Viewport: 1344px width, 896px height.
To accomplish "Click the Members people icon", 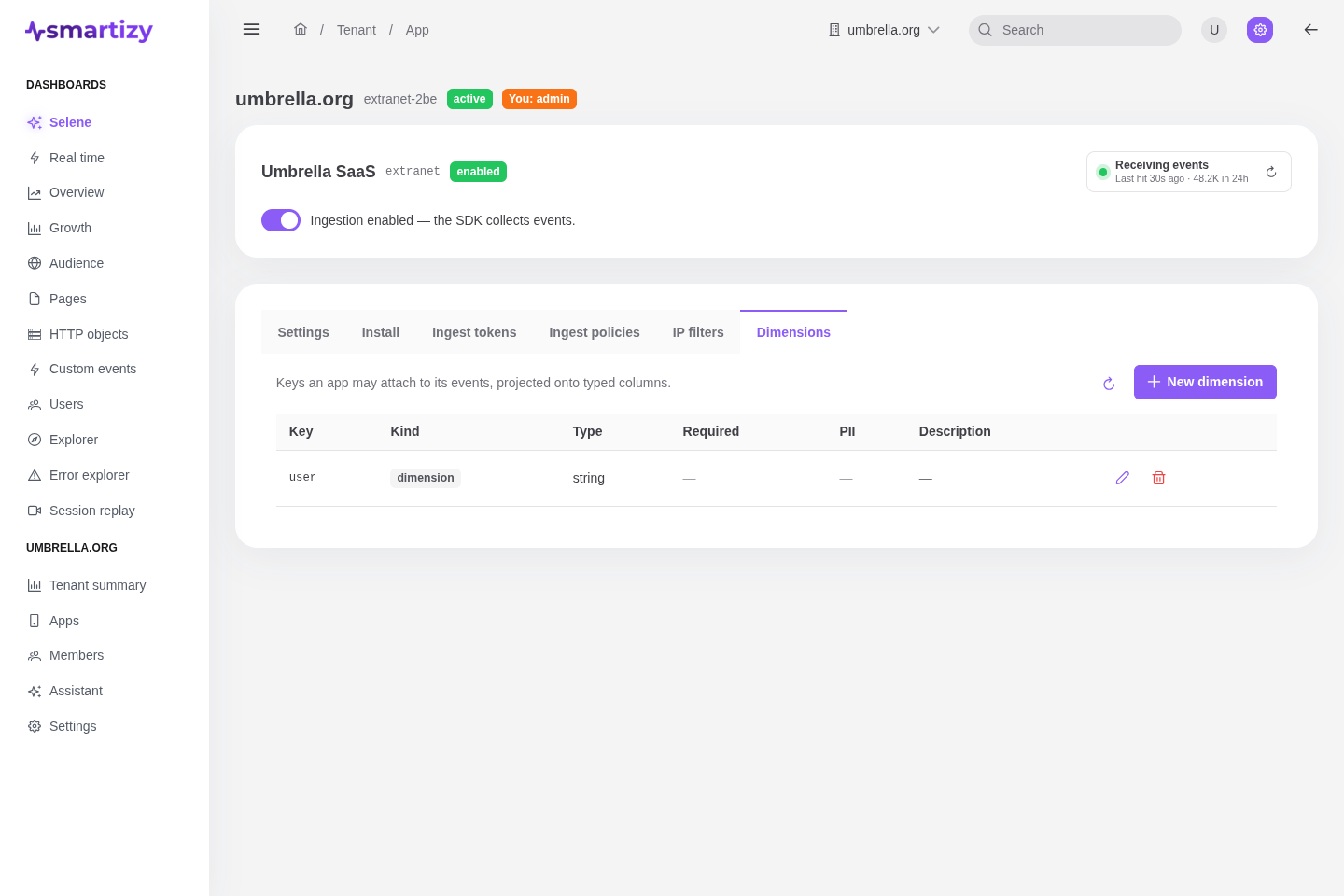I will tap(35, 656).
